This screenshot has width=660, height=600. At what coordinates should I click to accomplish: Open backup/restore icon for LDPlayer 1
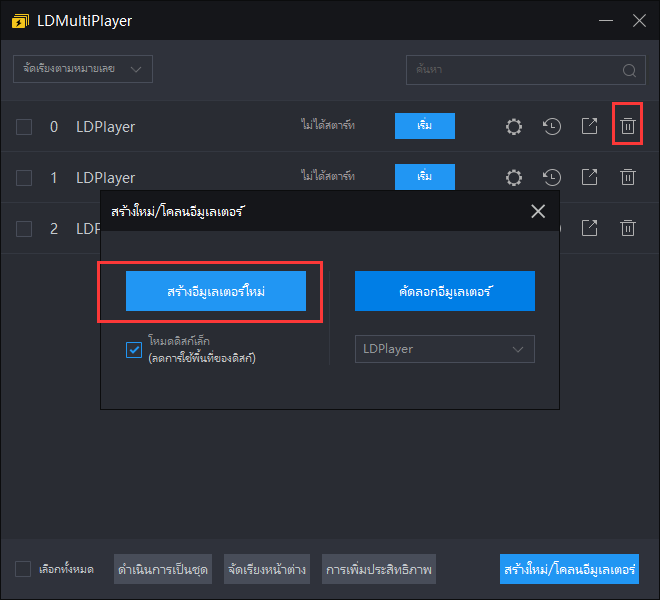pyautogui.click(x=552, y=177)
